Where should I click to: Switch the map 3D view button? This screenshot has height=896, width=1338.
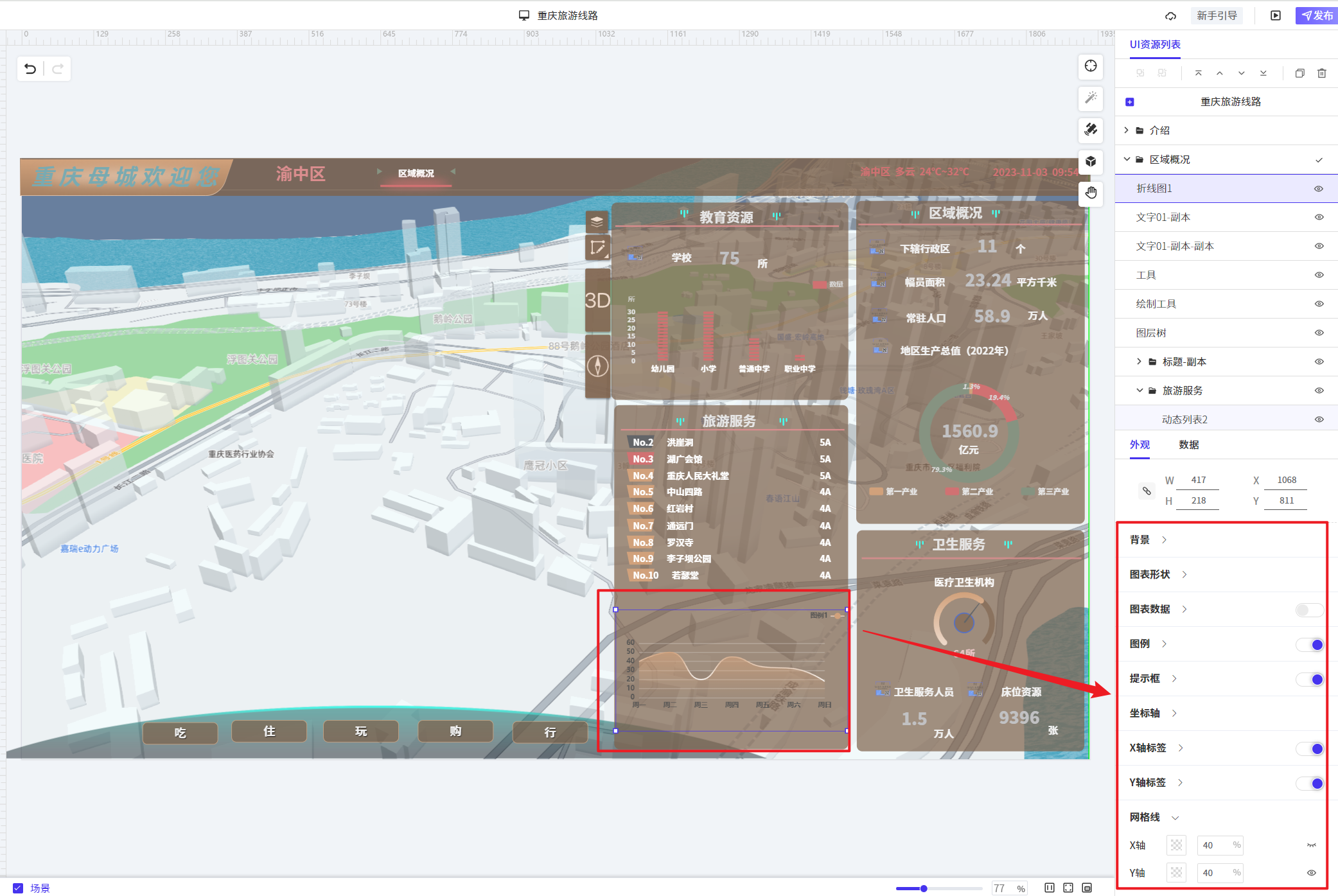click(597, 300)
